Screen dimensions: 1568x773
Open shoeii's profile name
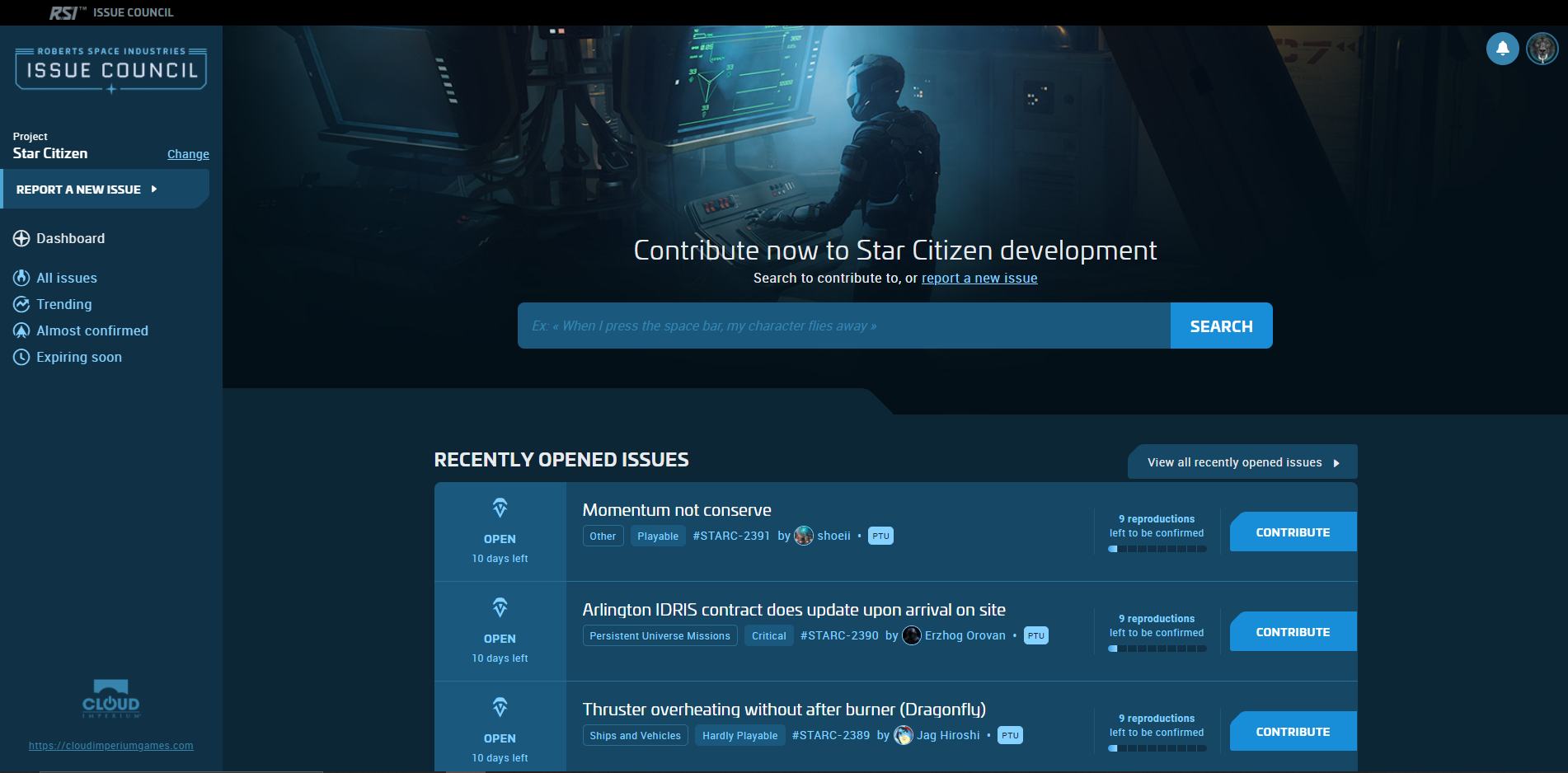[x=833, y=536]
